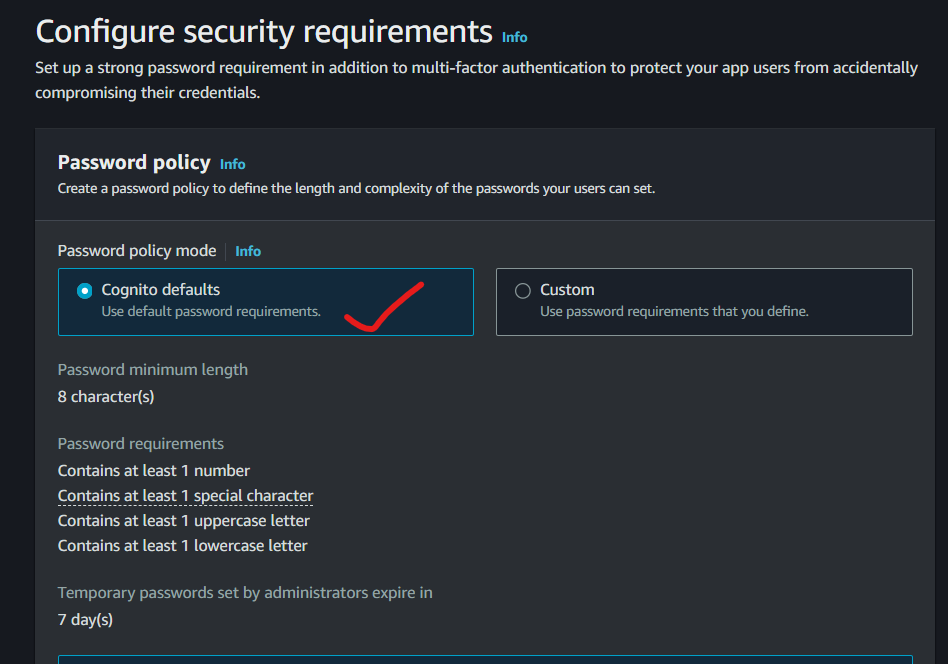This screenshot has height=664, width=948.
Task: Click the Password minimum length label
Action: [x=153, y=369]
